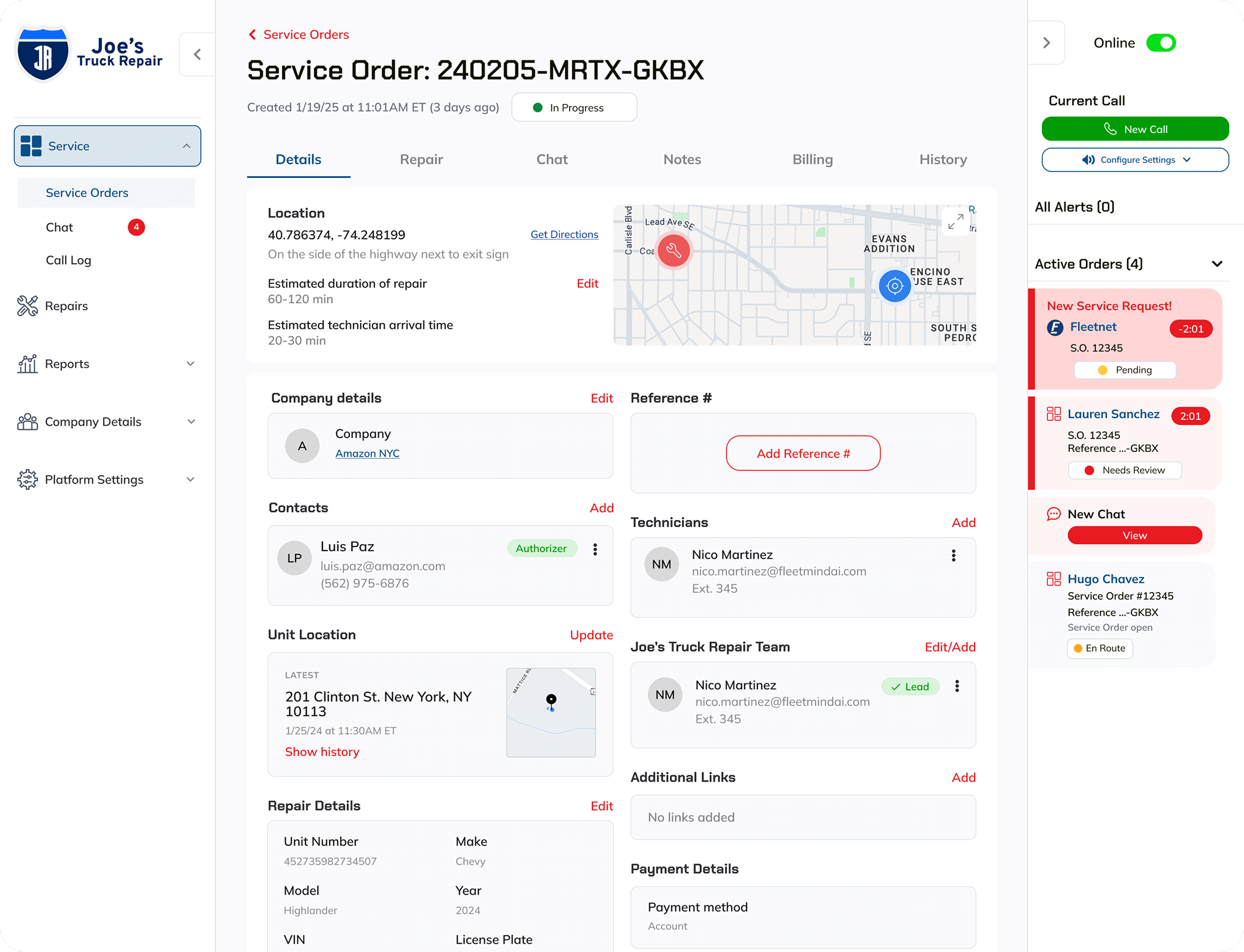The width and height of the screenshot is (1244, 952).
Task: Click the red wrench marker on map
Action: (674, 251)
